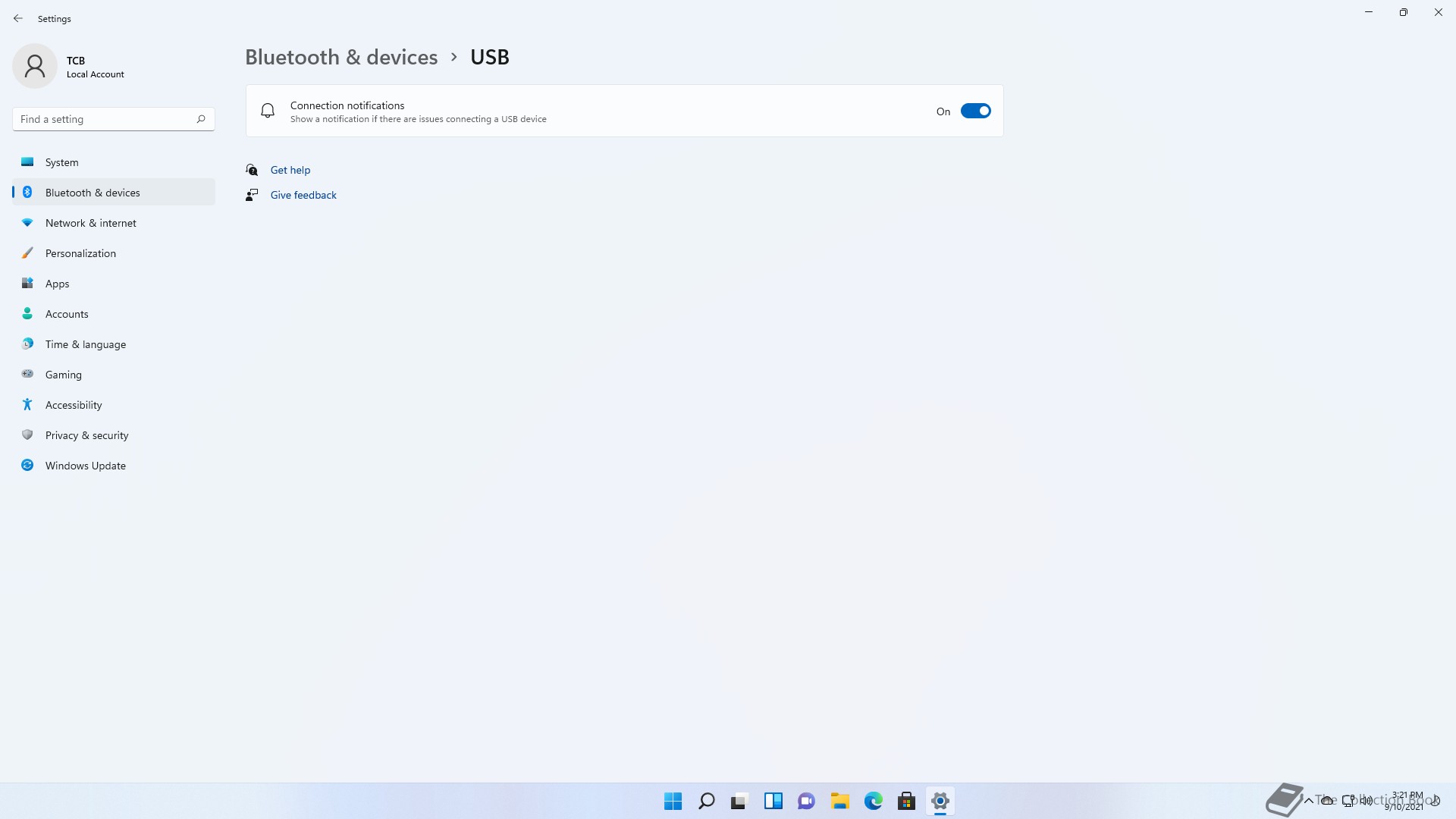Click the Network wifi icon in sidebar
The image size is (1456, 819).
[27, 222]
